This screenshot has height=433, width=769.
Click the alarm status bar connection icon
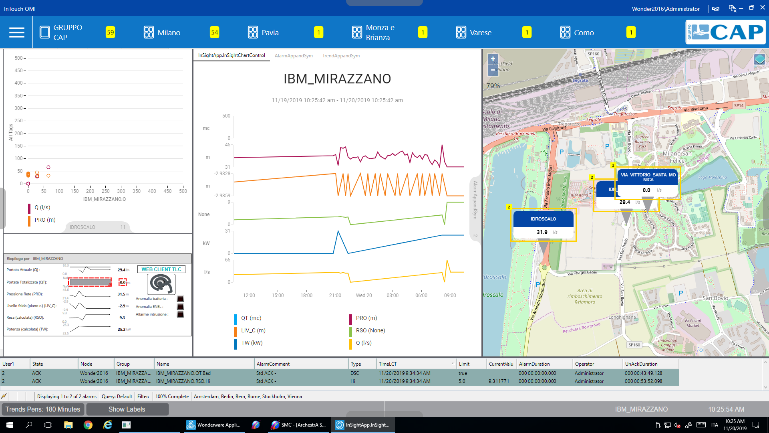pos(4,396)
